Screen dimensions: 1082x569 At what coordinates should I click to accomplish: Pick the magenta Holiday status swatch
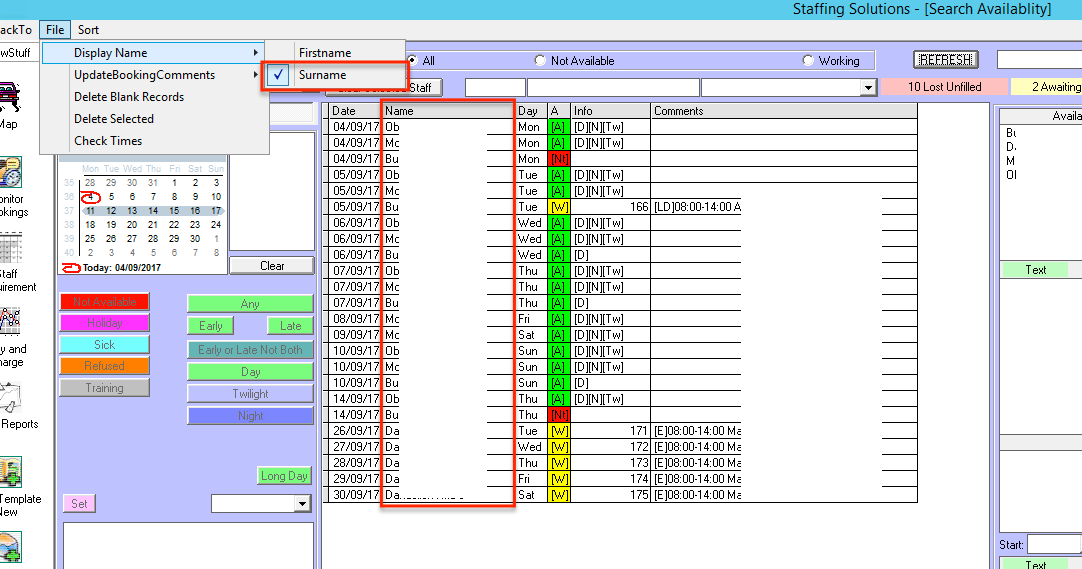click(104, 323)
